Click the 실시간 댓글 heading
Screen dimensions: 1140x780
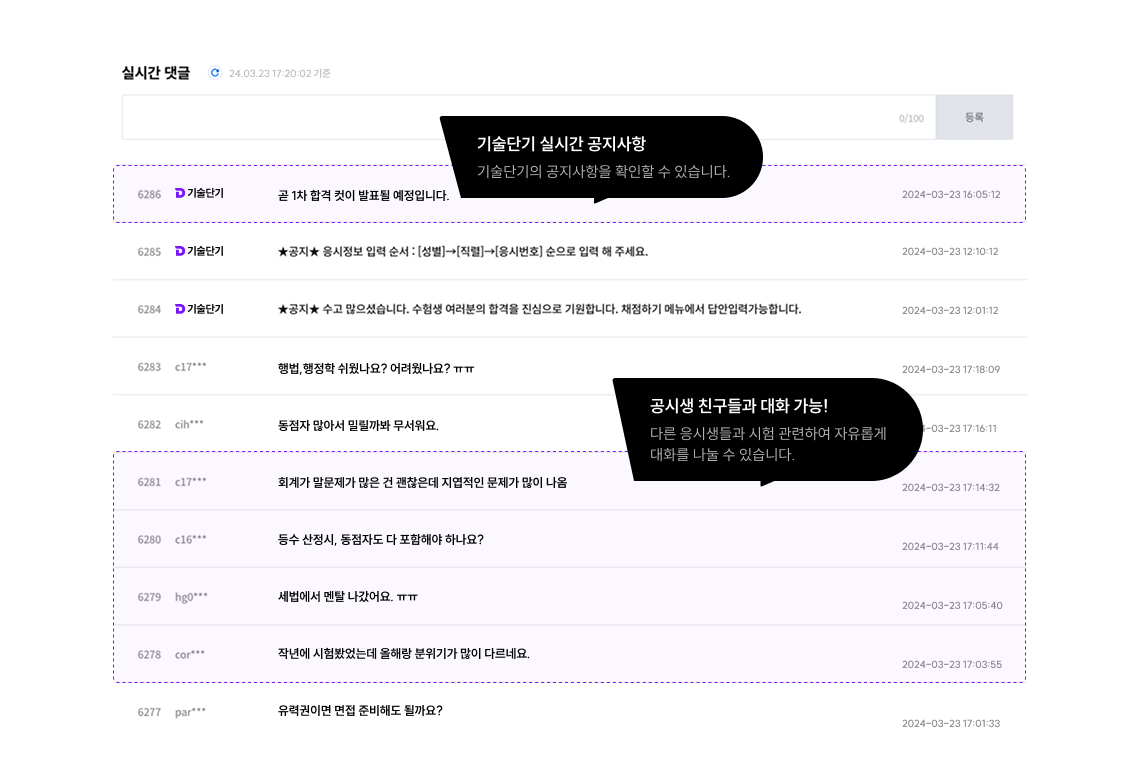tap(155, 72)
